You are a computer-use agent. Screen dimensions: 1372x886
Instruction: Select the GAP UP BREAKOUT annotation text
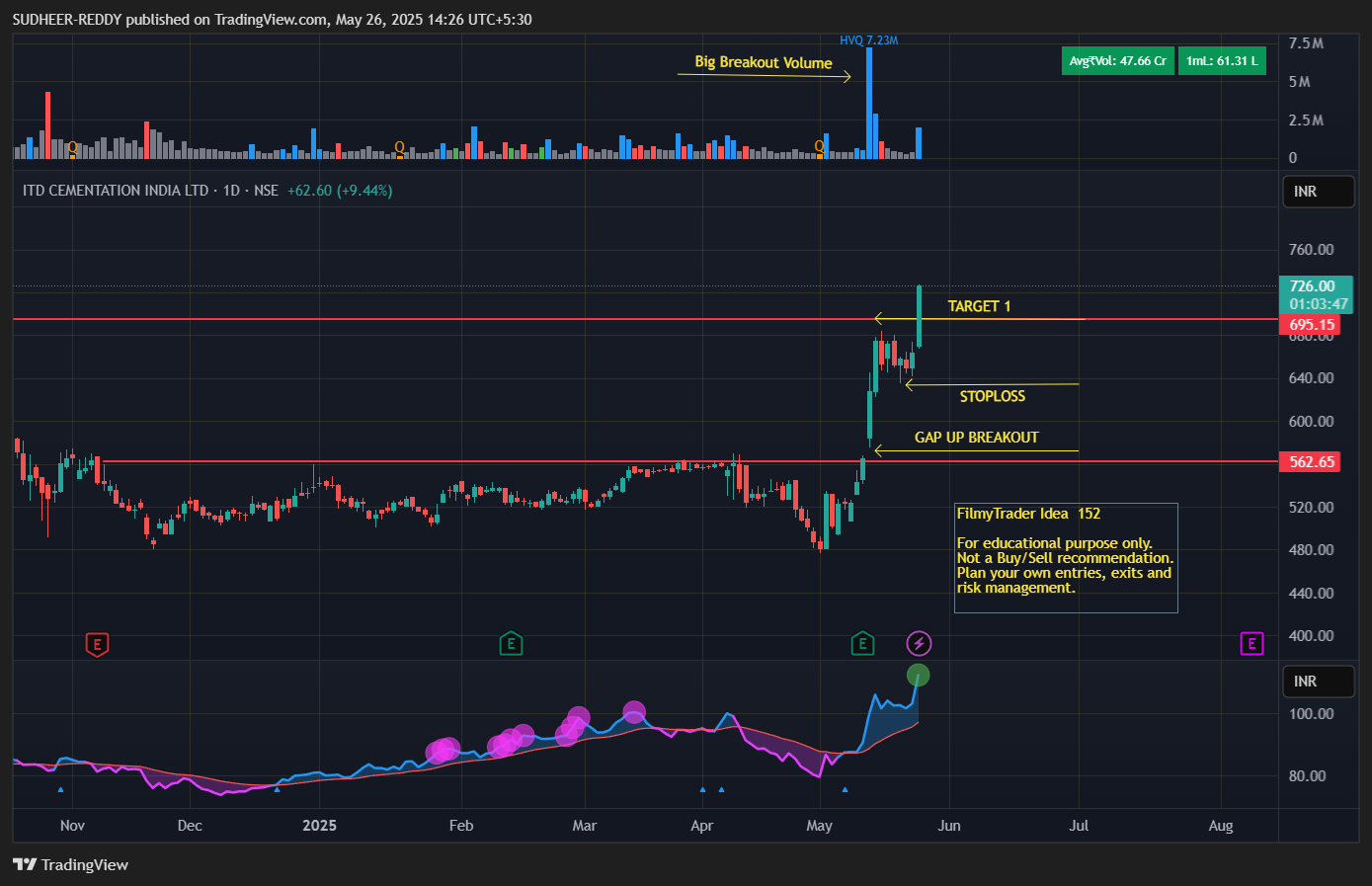pos(977,438)
